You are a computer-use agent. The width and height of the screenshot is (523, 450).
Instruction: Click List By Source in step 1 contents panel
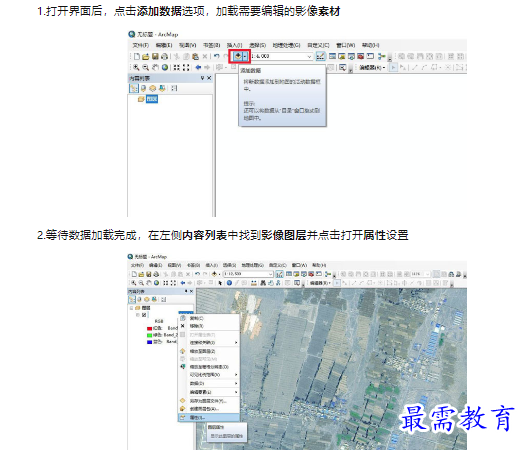coord(143,88)
